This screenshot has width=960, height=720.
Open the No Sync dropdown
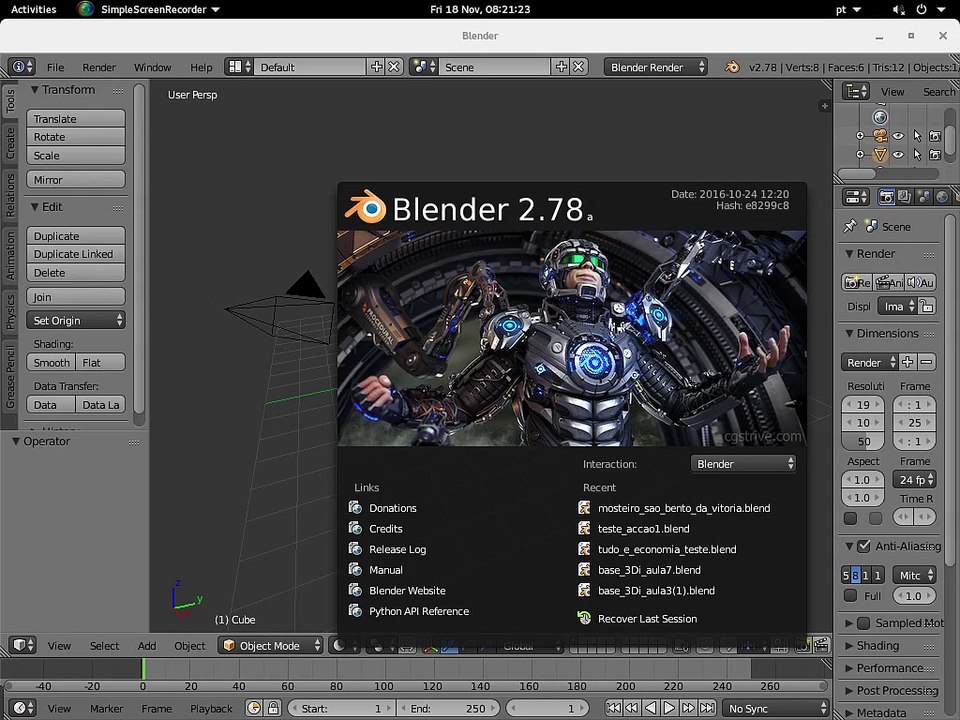point(776,708)
